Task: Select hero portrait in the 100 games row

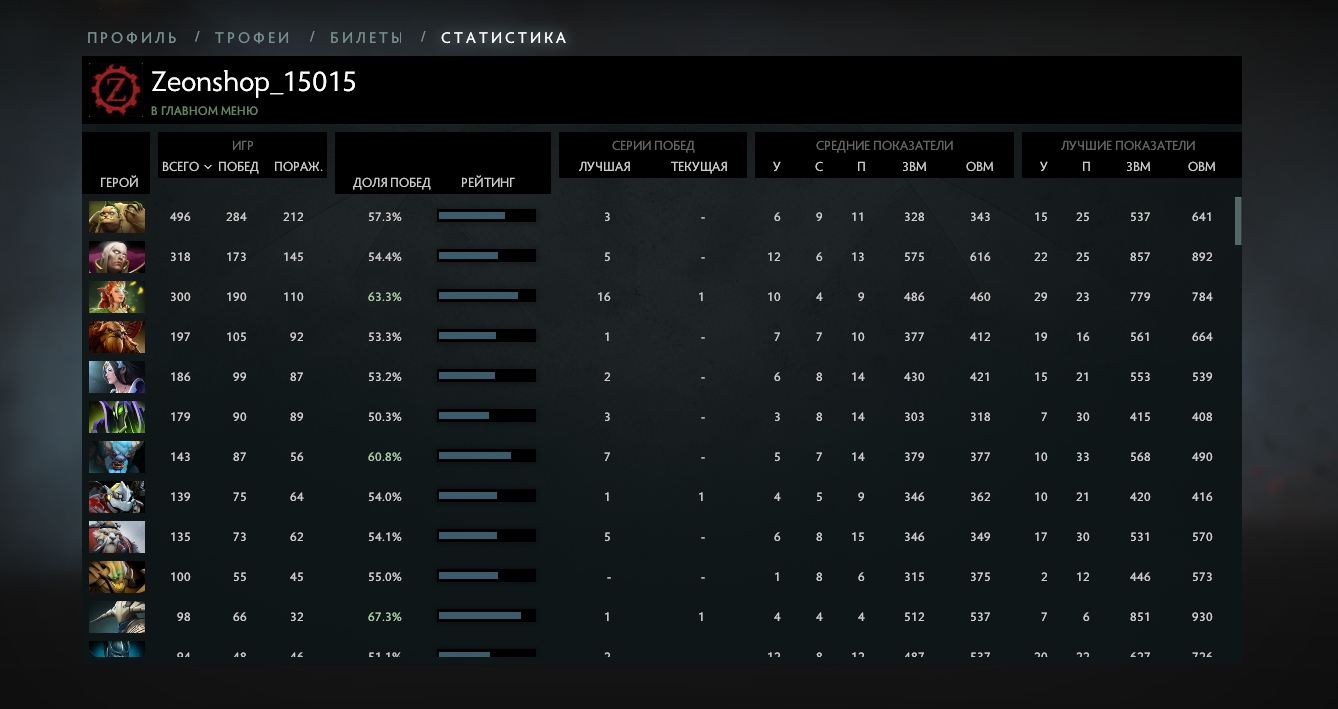Action: [117, 577]
